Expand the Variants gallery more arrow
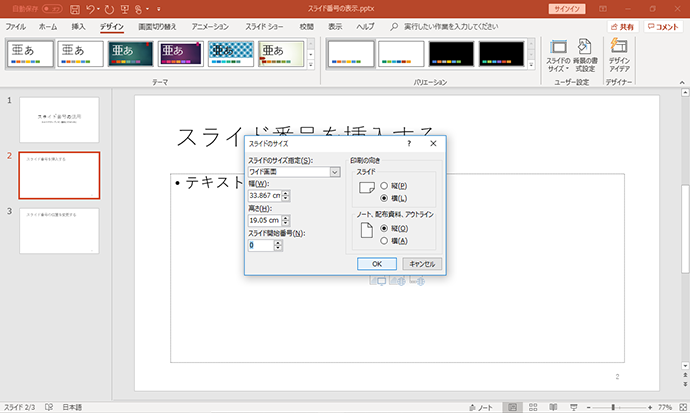This screenshot has width=690, height=413. [x=531, y=64]
